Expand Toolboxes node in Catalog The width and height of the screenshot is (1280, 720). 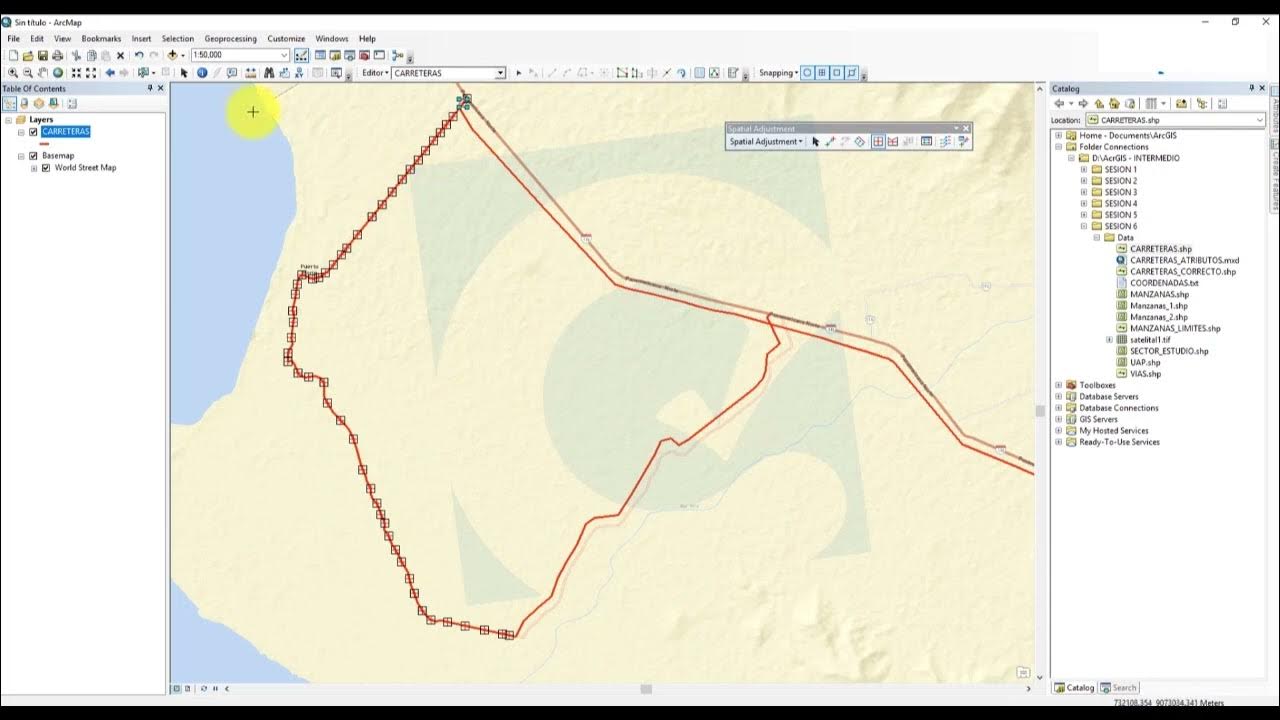coord(1059,385)
